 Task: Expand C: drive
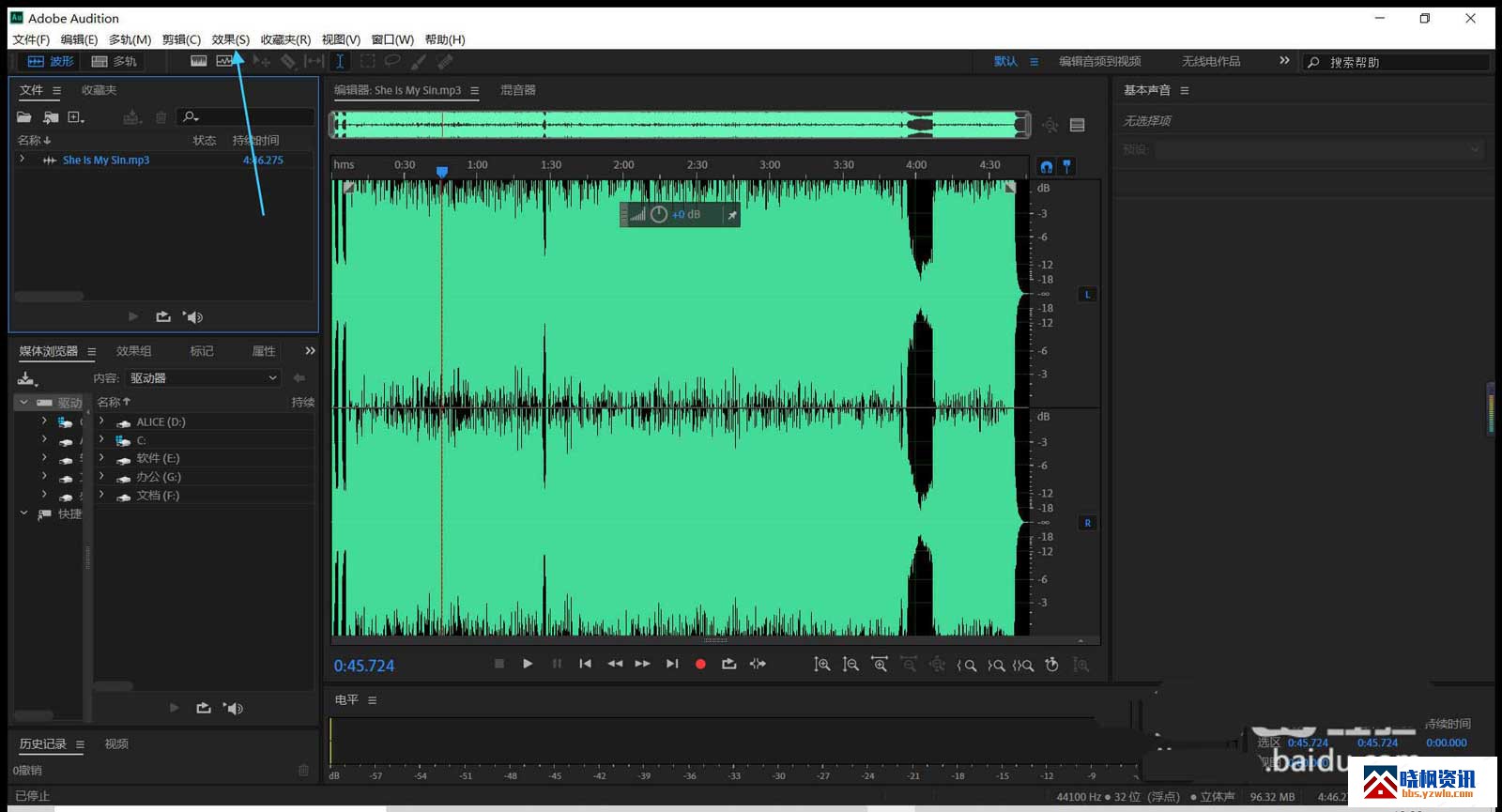tap(101, 439)
